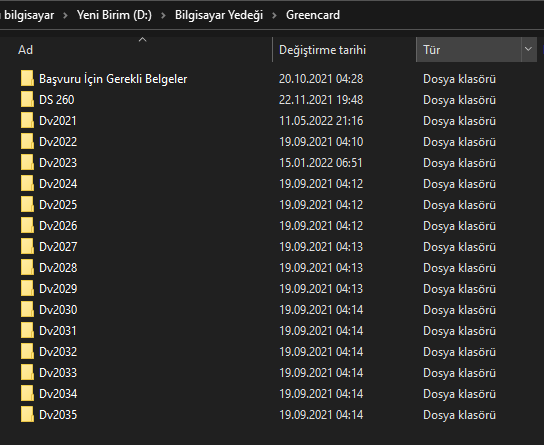
Task: Click the Greencard breadcrumb segment
Action: coord(313,15)
